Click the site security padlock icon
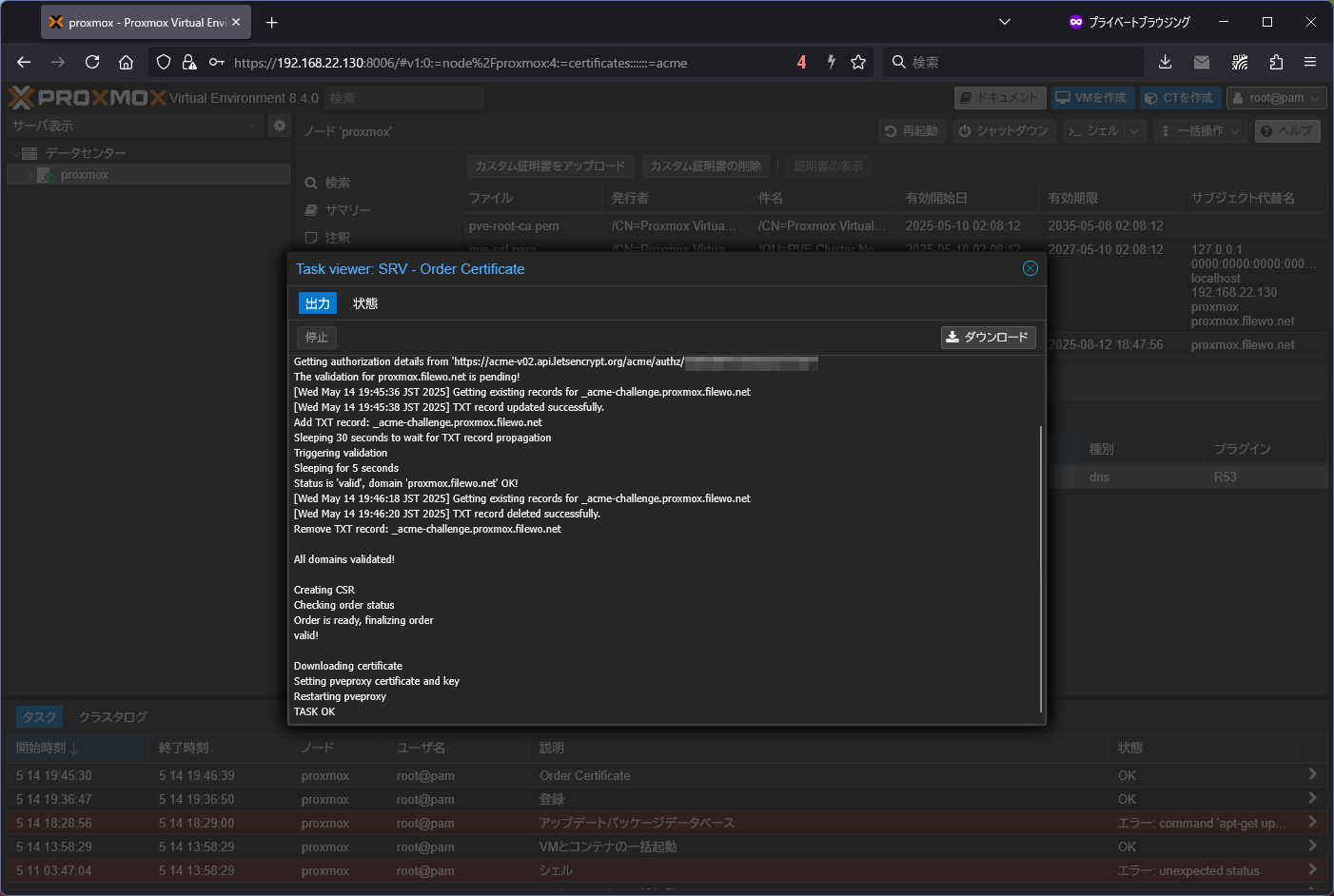 [189, 62]
